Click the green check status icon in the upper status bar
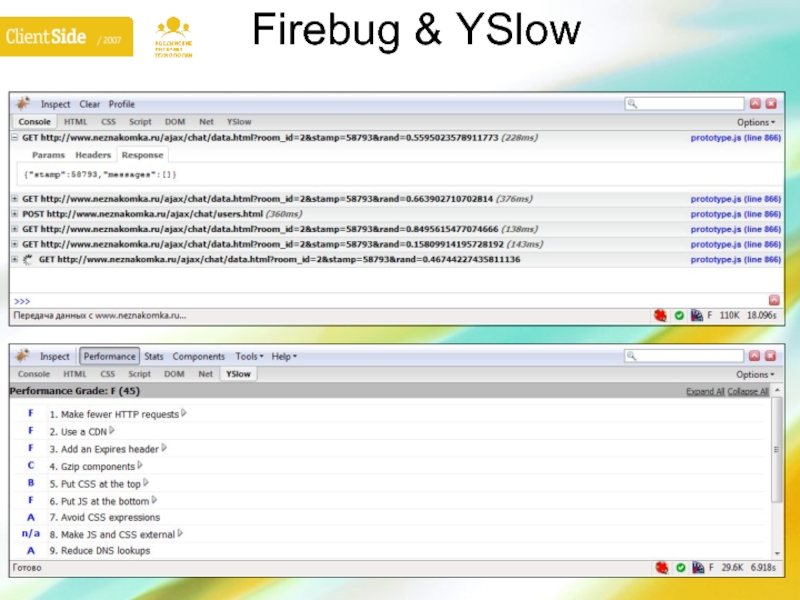This screenshot has width=800, height=600. pyautogui.click(x=679, y=316)
